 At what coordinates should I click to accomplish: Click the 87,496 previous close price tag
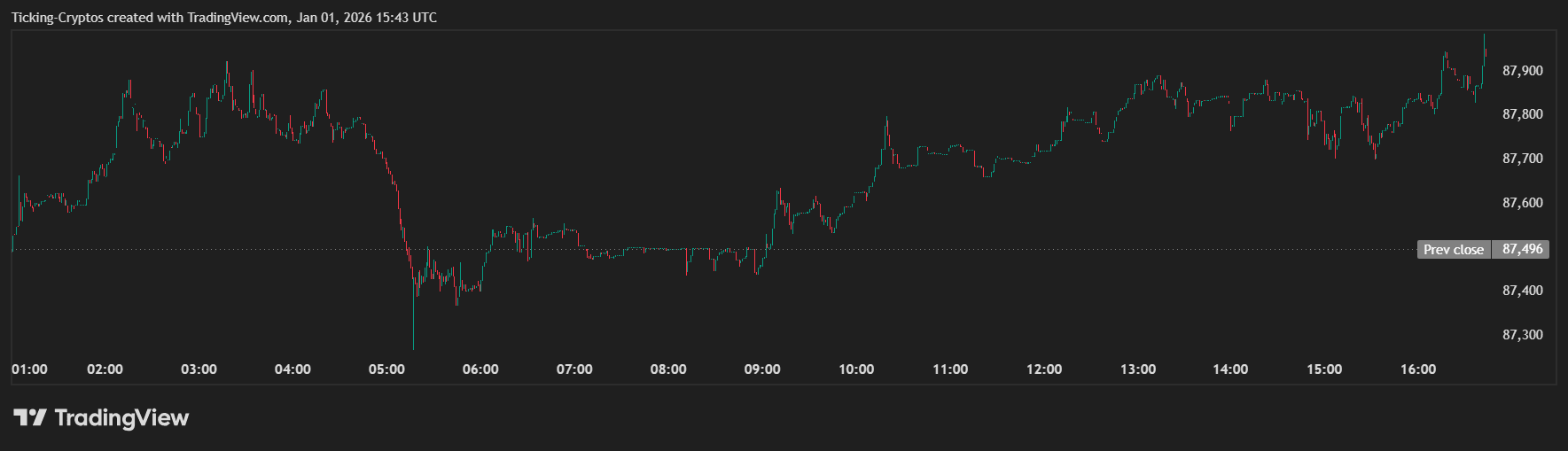click(x=1522, y=249)
